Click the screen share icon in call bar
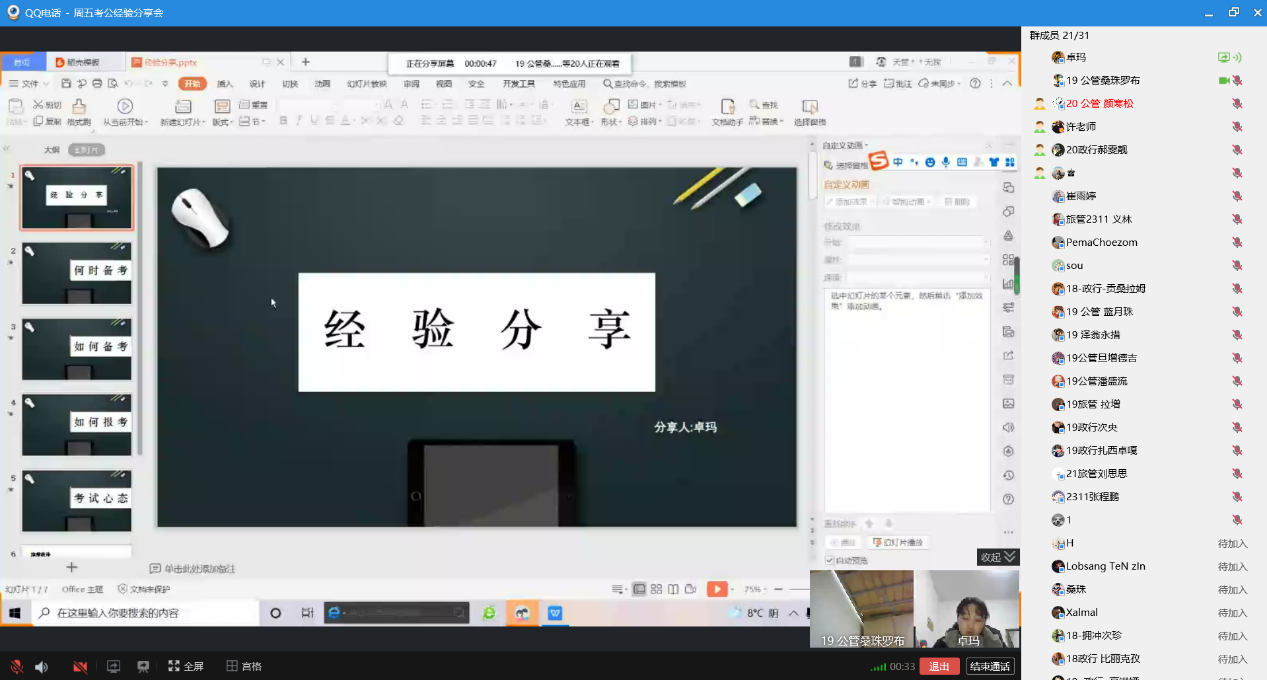This screenshot has height=680, width=1267. coord(113,666)
